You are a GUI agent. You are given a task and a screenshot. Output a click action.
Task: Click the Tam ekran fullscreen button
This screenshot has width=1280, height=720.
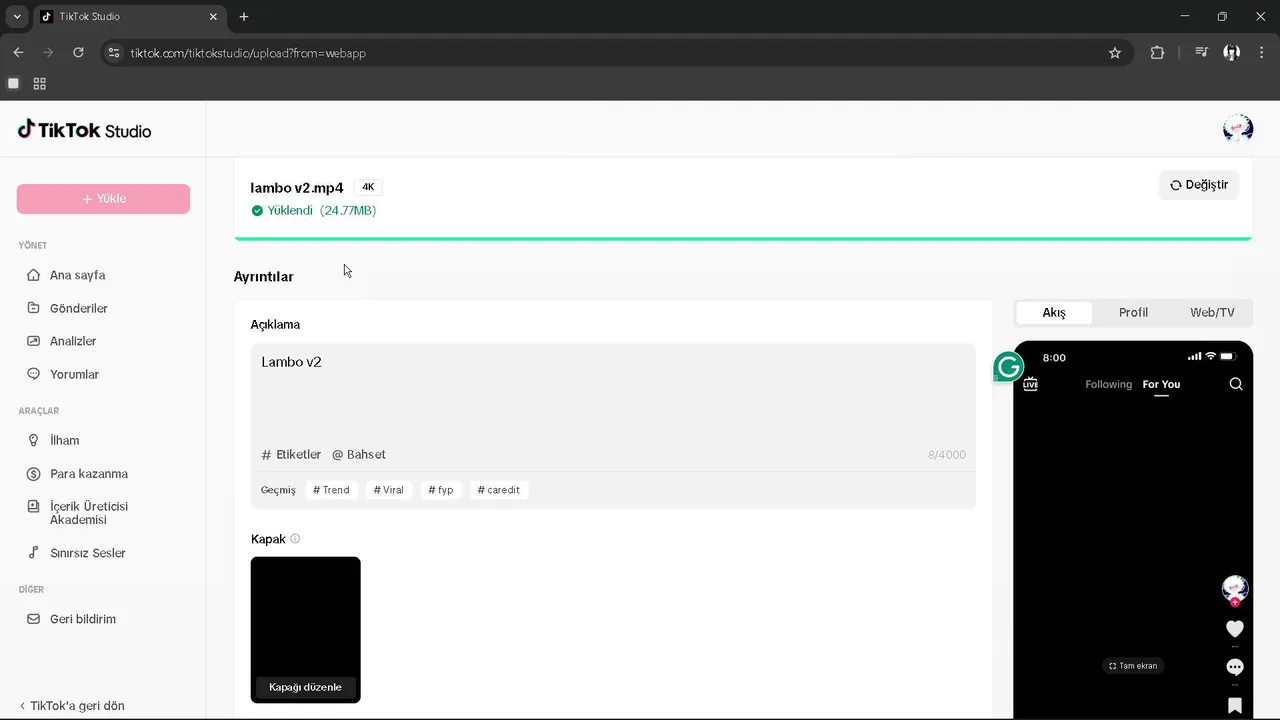tap(1133, 666)
